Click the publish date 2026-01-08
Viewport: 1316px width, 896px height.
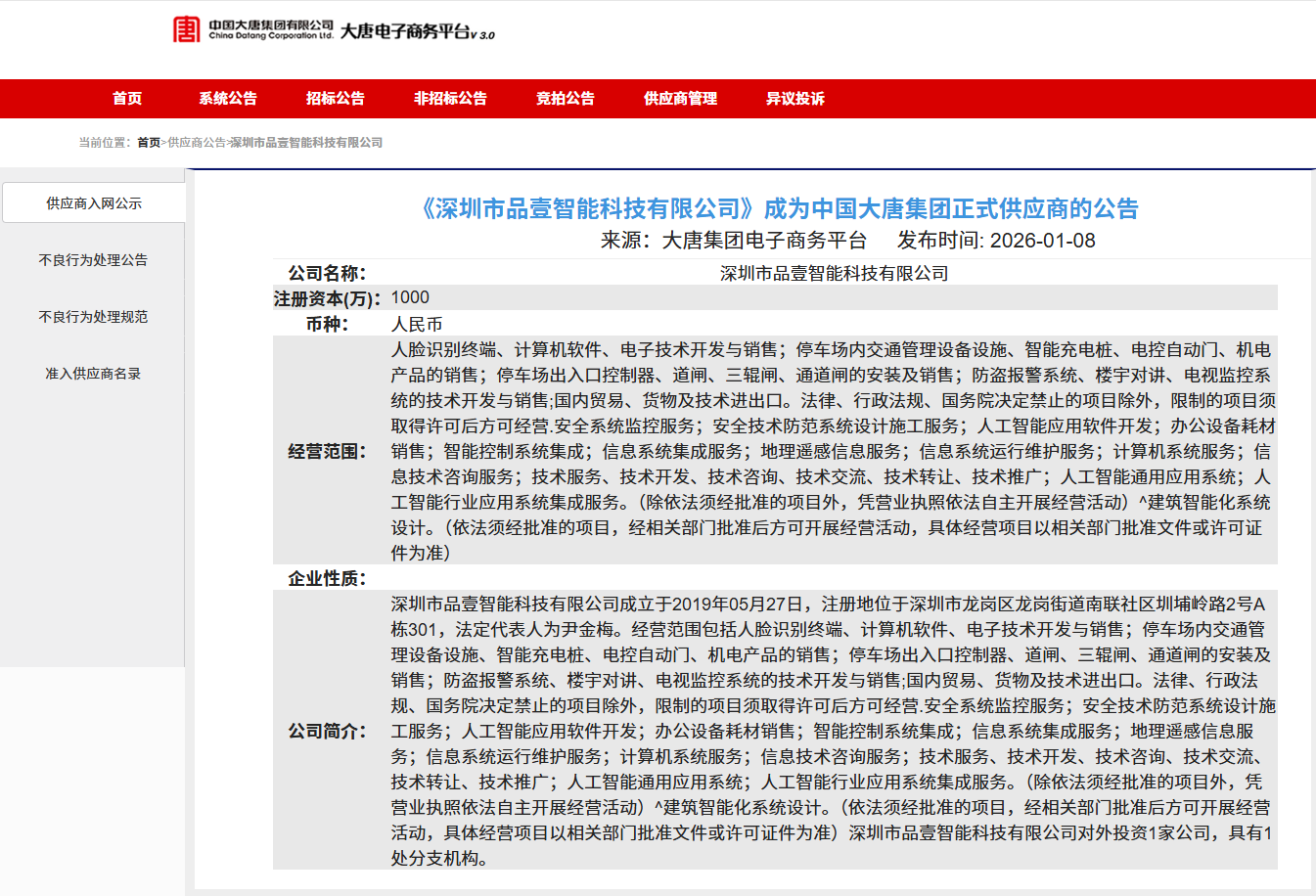coord(1042,241)
